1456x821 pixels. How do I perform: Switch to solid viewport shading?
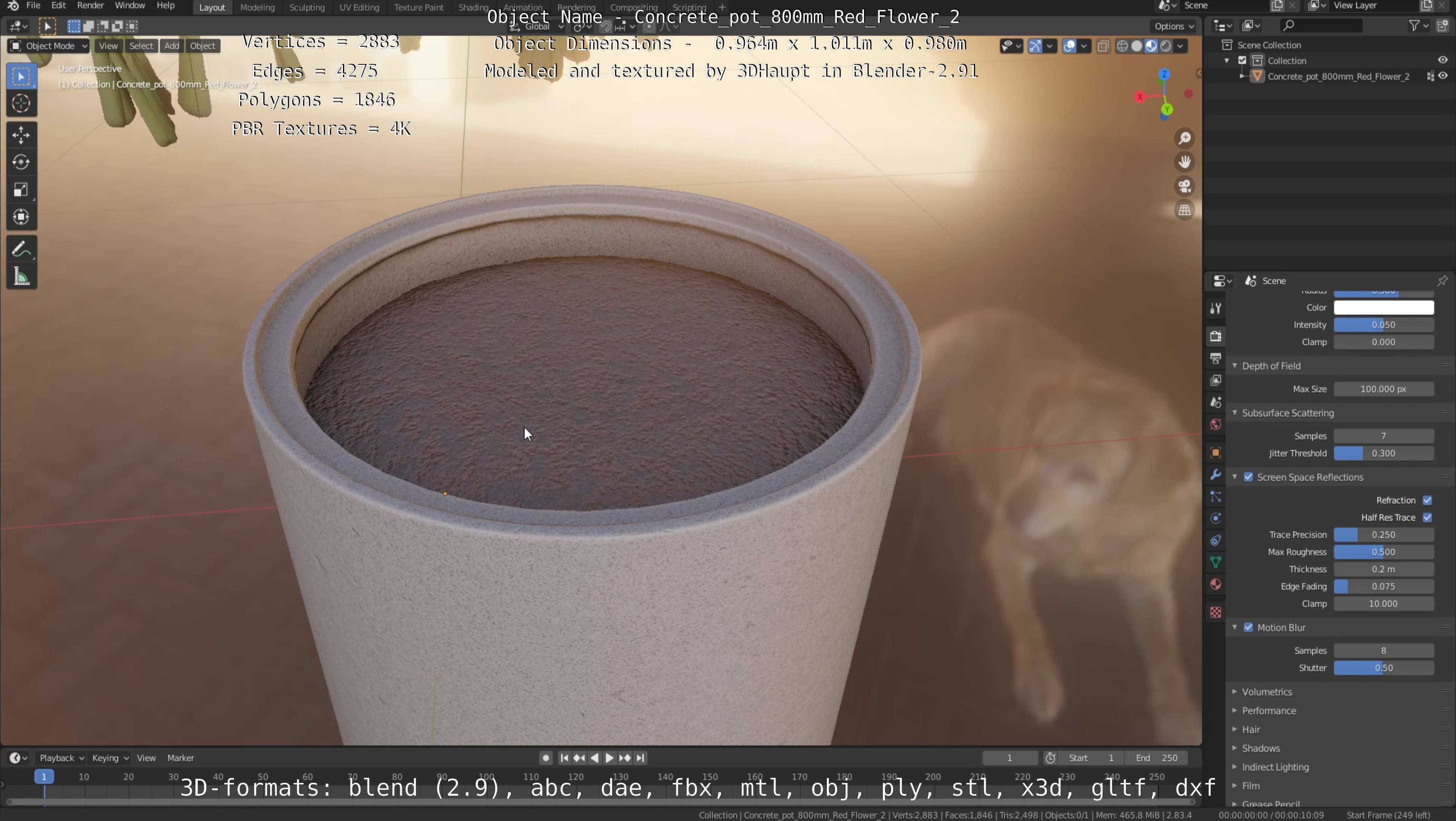[x=1137, y=46]
